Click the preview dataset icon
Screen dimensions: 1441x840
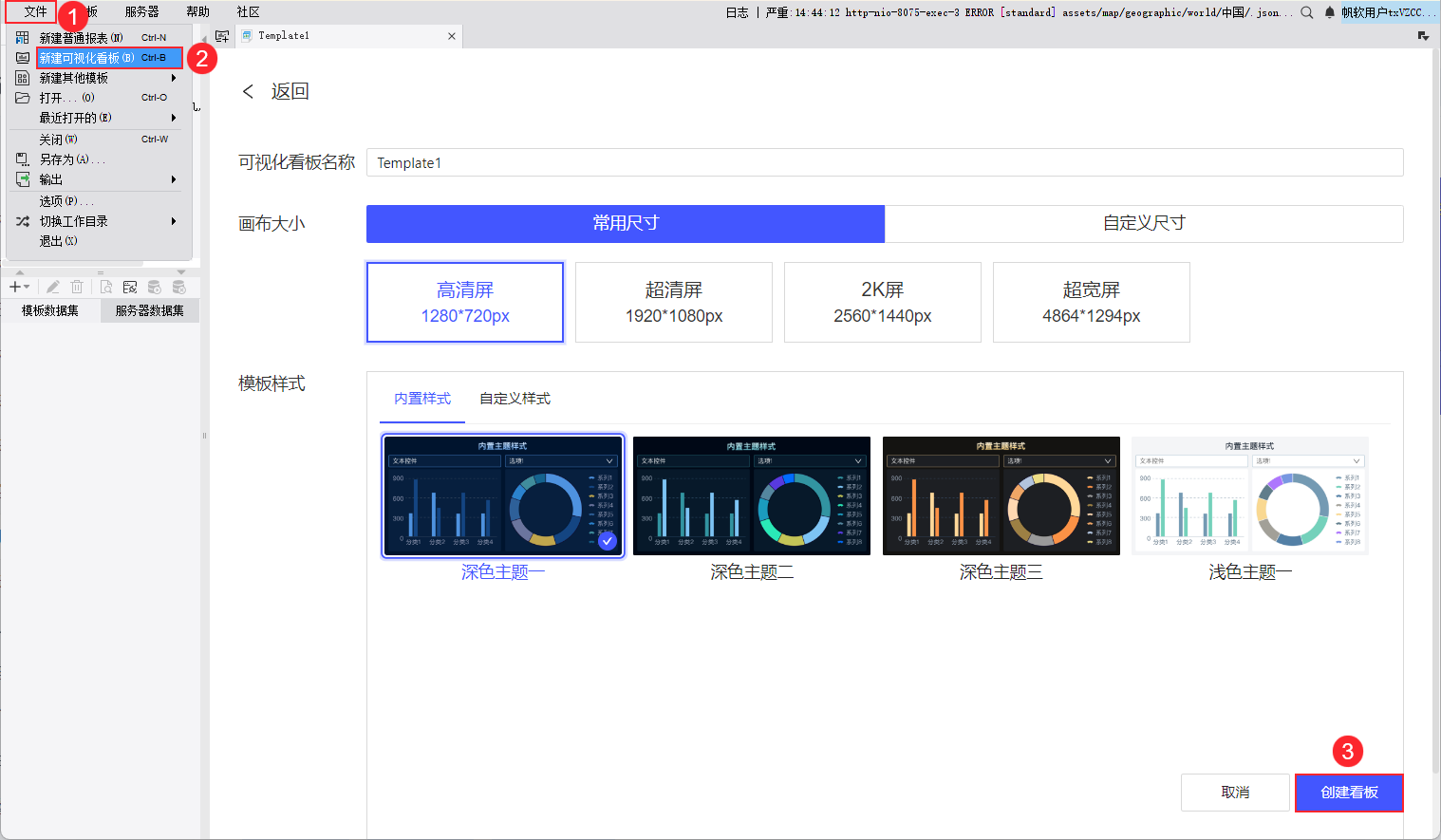[x=105, y=287]
